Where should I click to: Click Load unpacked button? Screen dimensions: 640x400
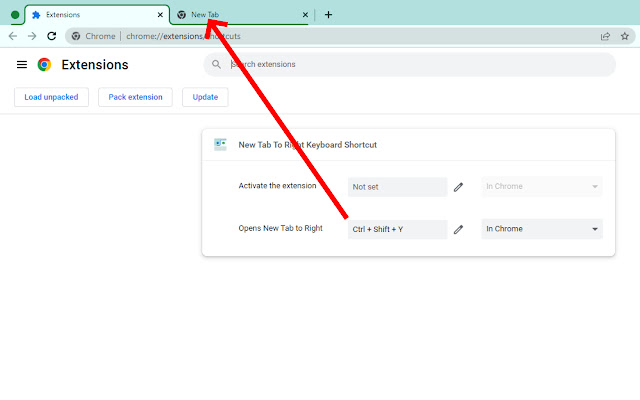pos(51,97)
